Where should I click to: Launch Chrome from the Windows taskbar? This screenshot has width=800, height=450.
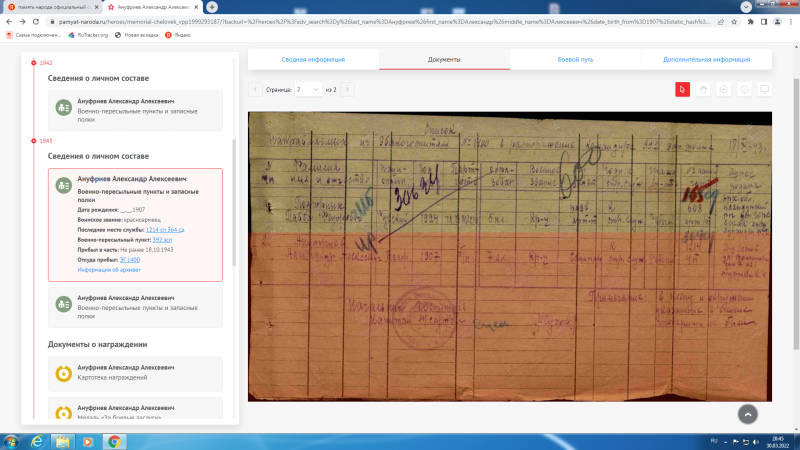114,441
